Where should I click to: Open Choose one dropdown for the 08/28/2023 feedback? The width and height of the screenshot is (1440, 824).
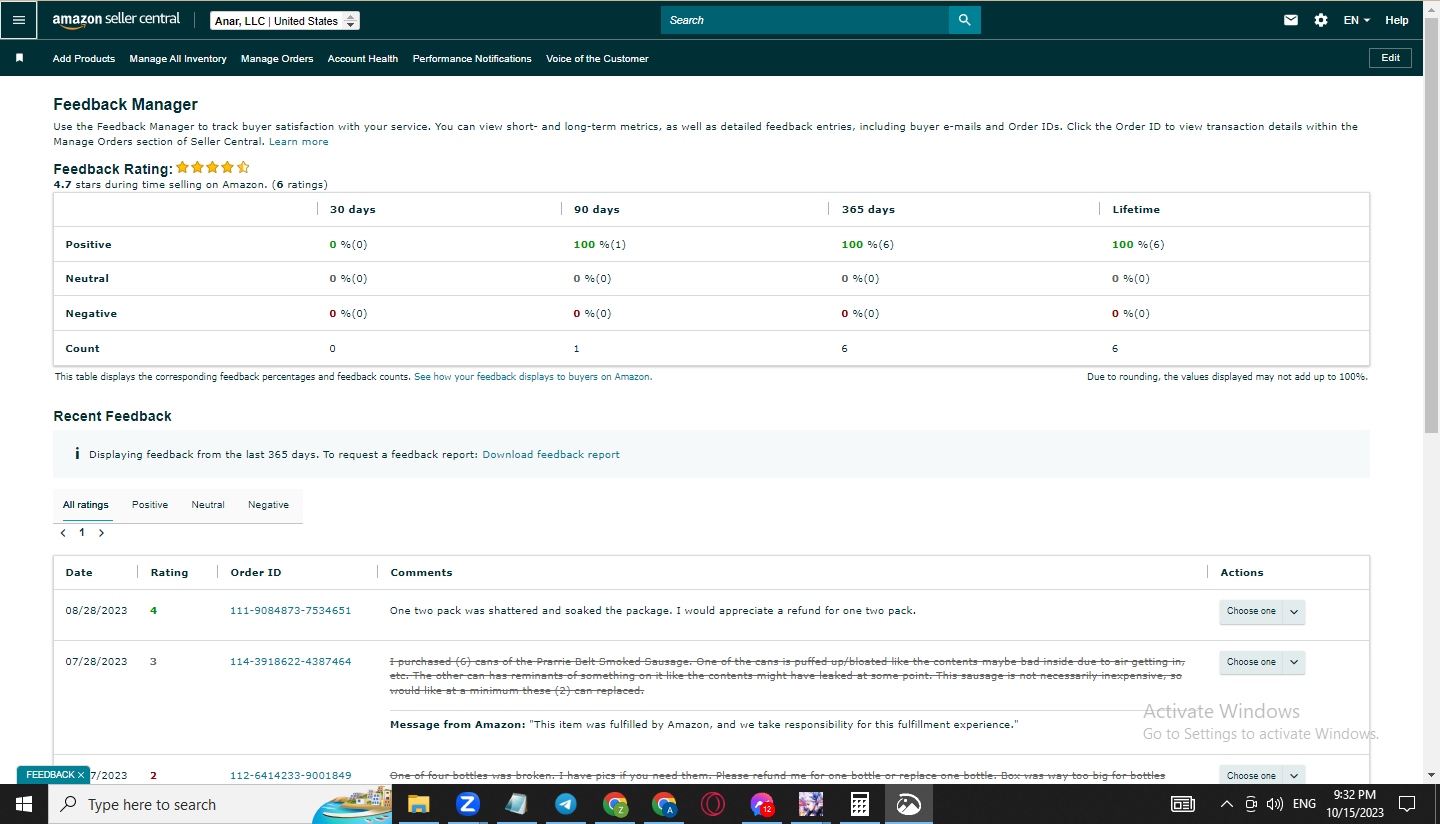(1262, 611)
